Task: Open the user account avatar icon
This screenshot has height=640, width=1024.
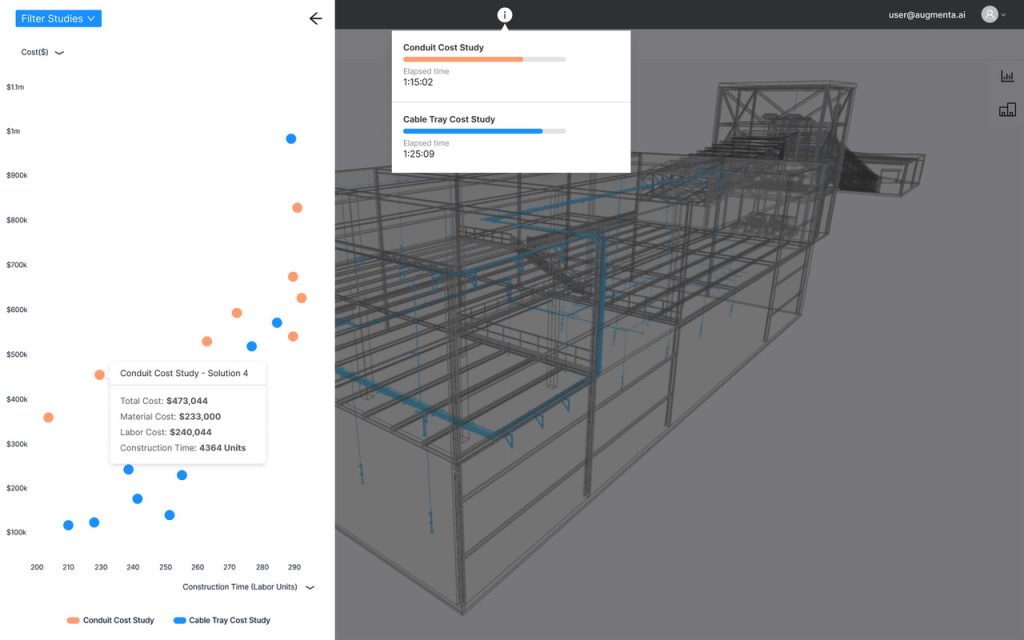Action: [x=989, y=14]
